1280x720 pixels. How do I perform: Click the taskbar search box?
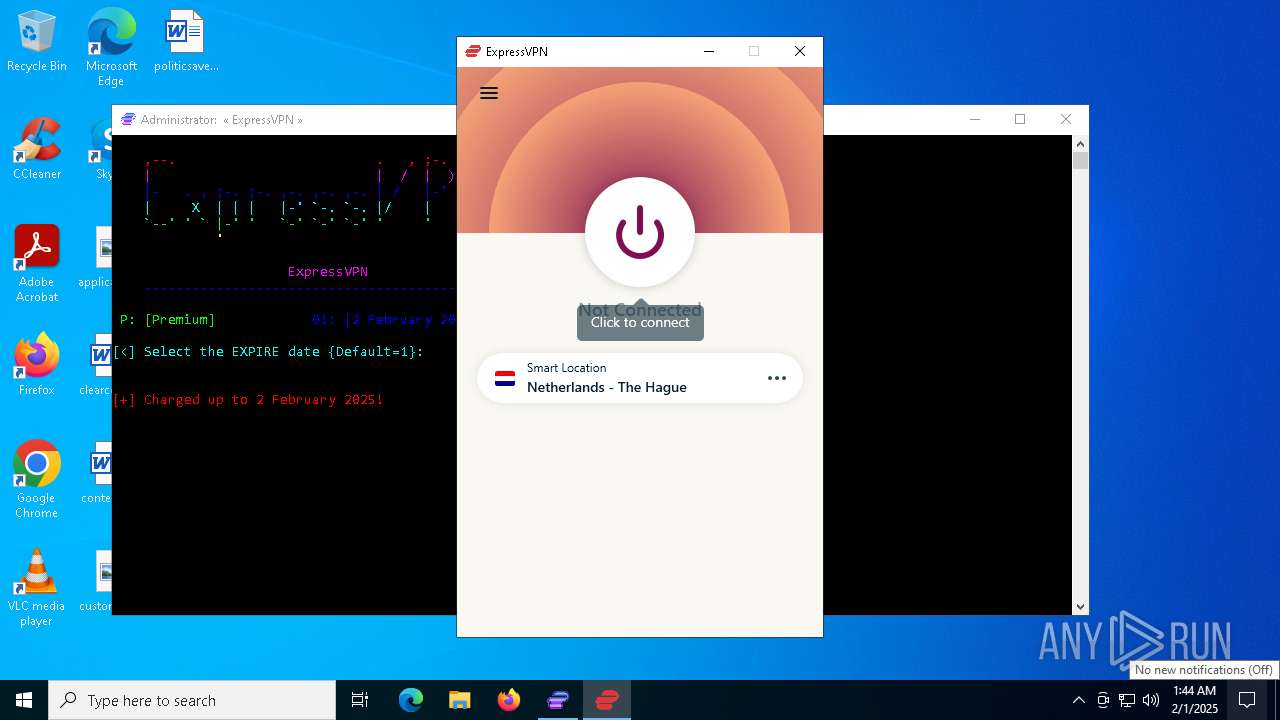click(x=192, y=700)
